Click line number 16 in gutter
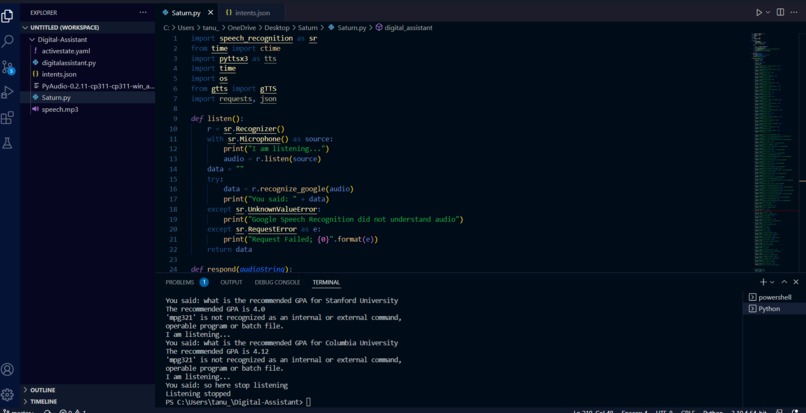 [173, 189]
